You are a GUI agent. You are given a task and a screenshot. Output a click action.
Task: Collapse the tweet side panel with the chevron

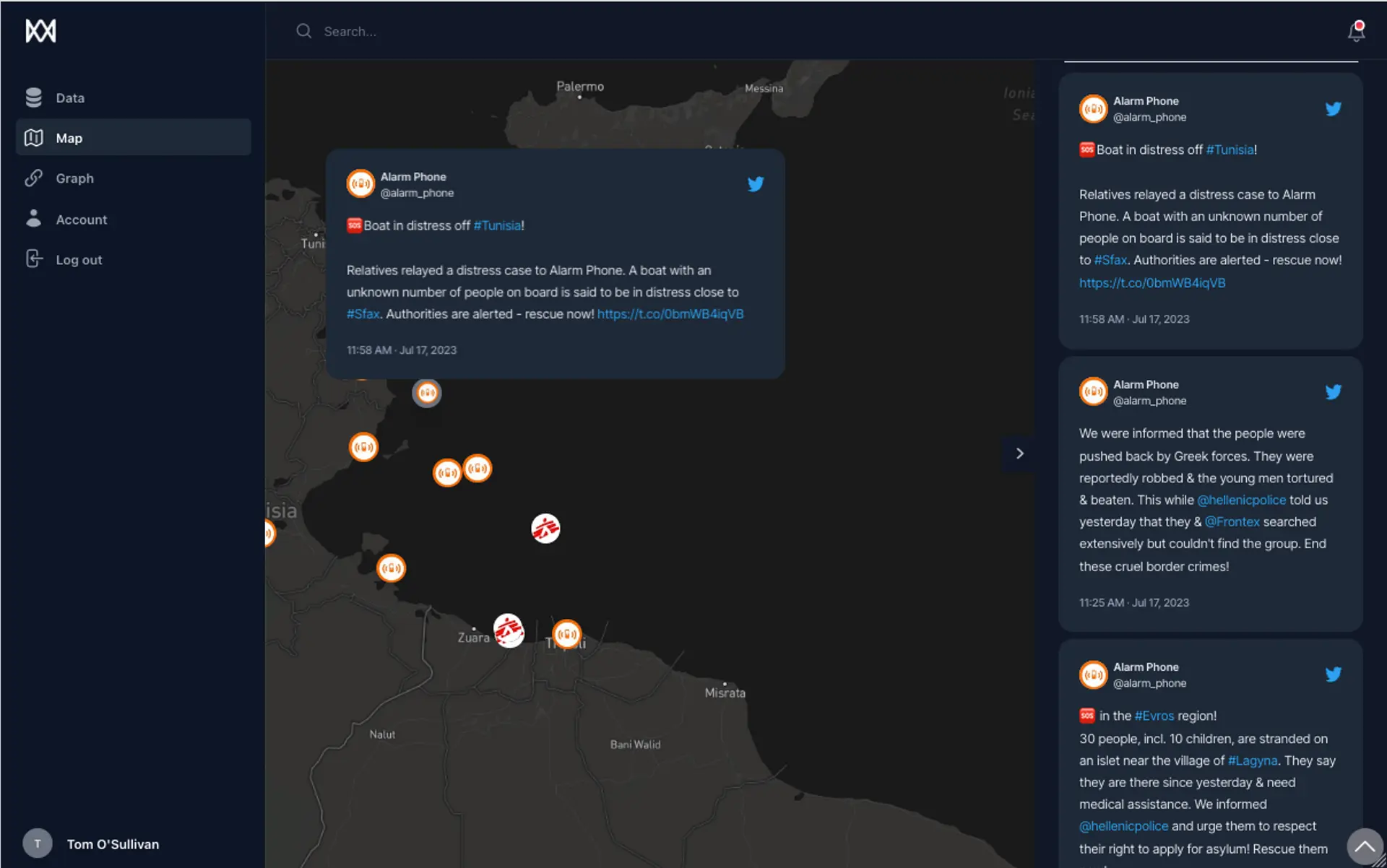click(1019, 453)
